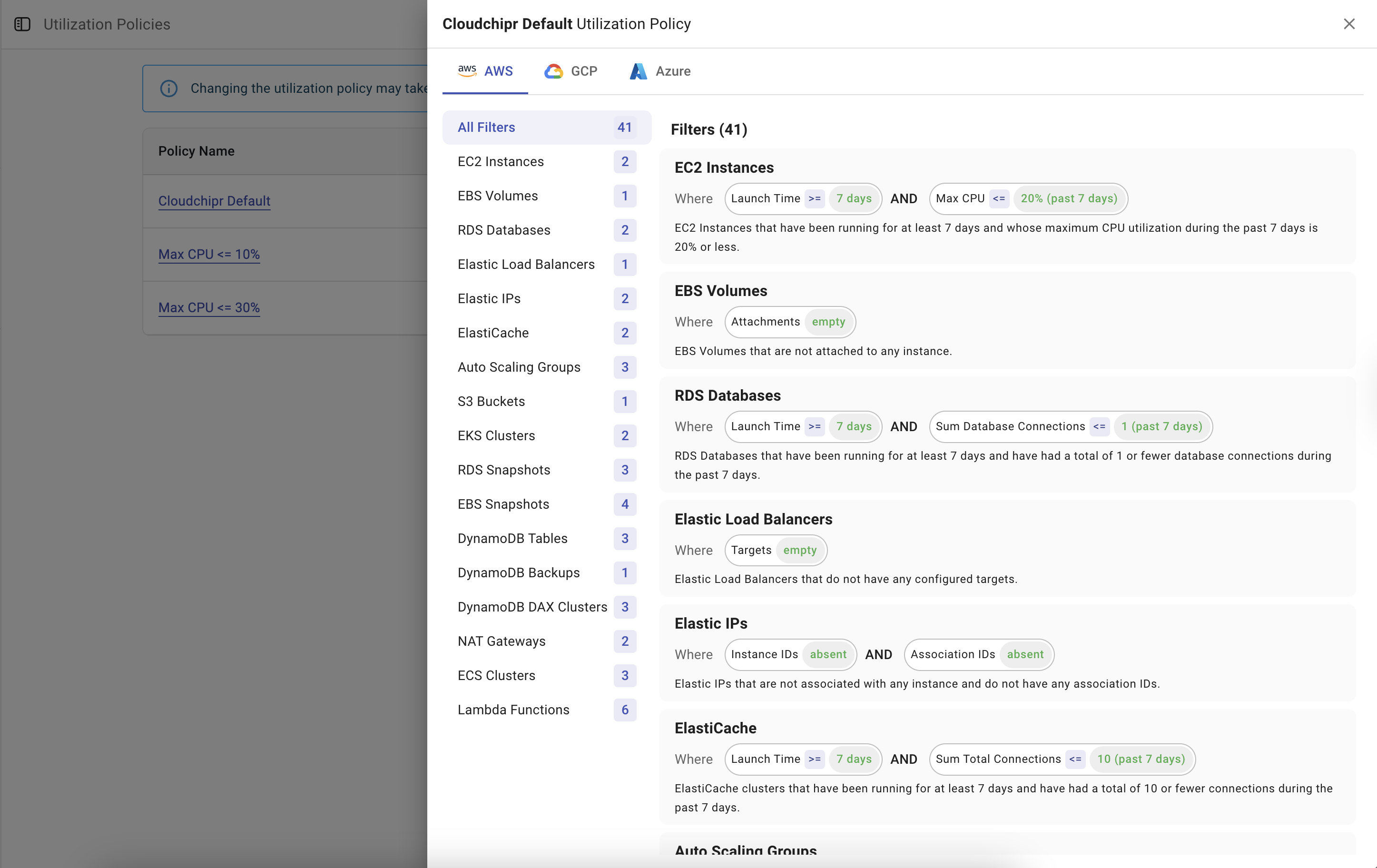
Task: Open the Max CPU <= 30% policy
Action: tap(209, 307)
